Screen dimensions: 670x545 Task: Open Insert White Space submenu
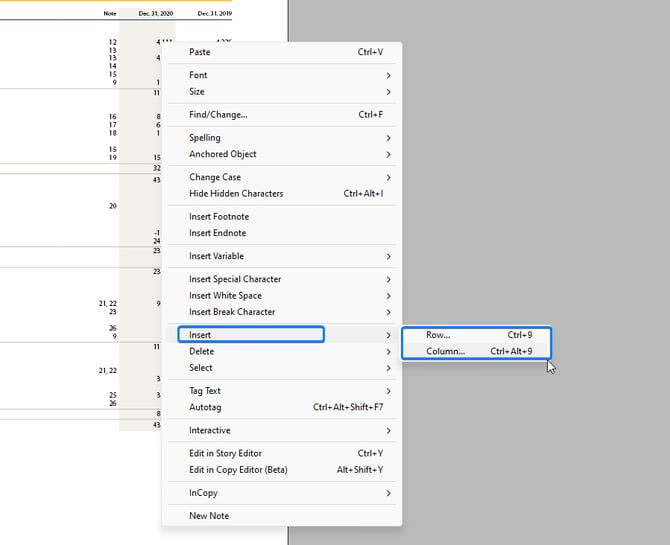coord(225,296)
